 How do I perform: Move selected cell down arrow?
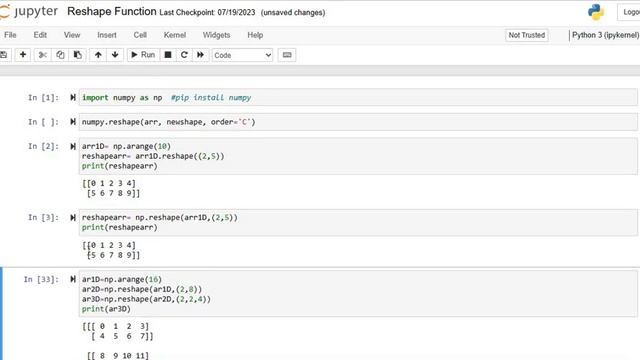click(x=115, y=55)
